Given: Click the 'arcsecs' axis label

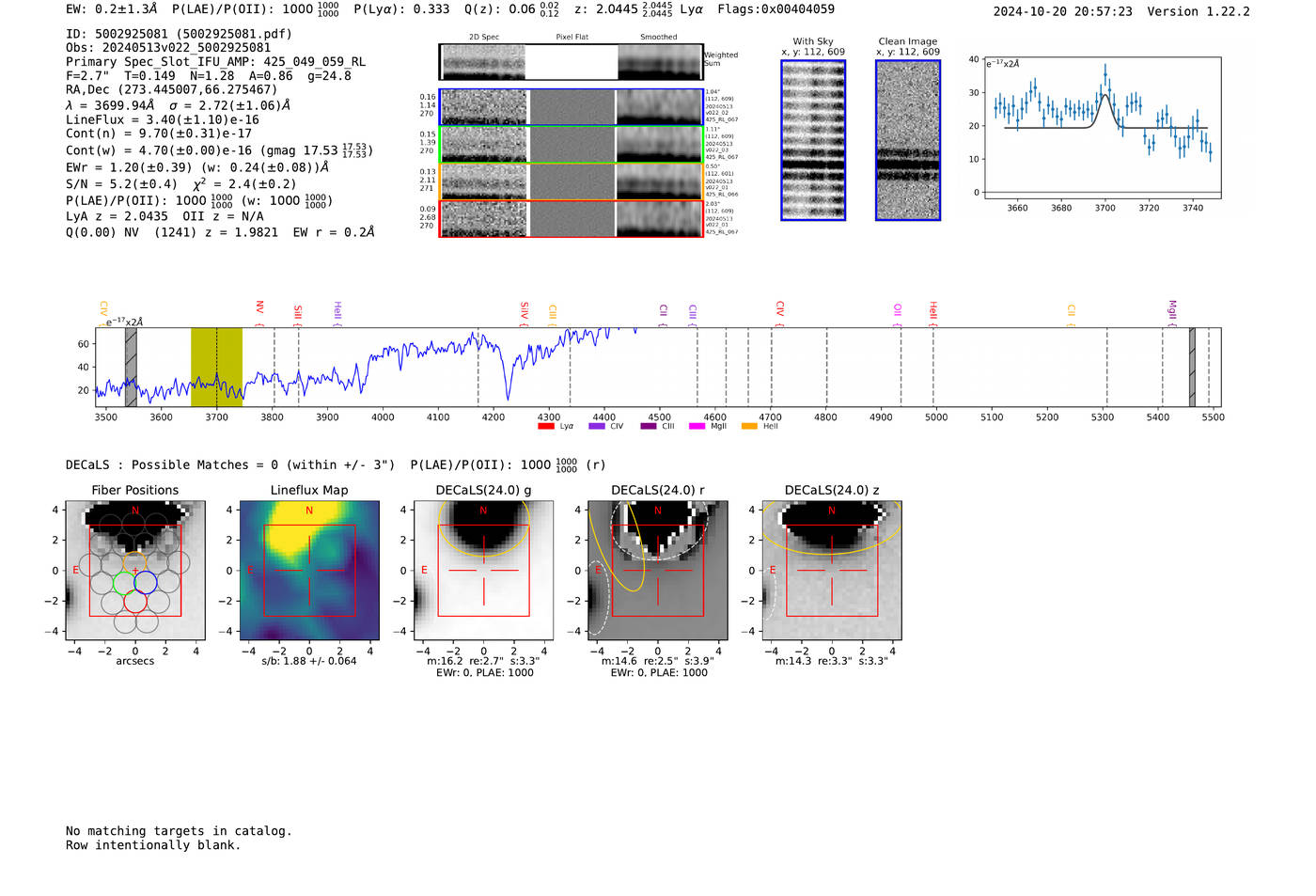Looking at the screenshot, I should (135, 661).
